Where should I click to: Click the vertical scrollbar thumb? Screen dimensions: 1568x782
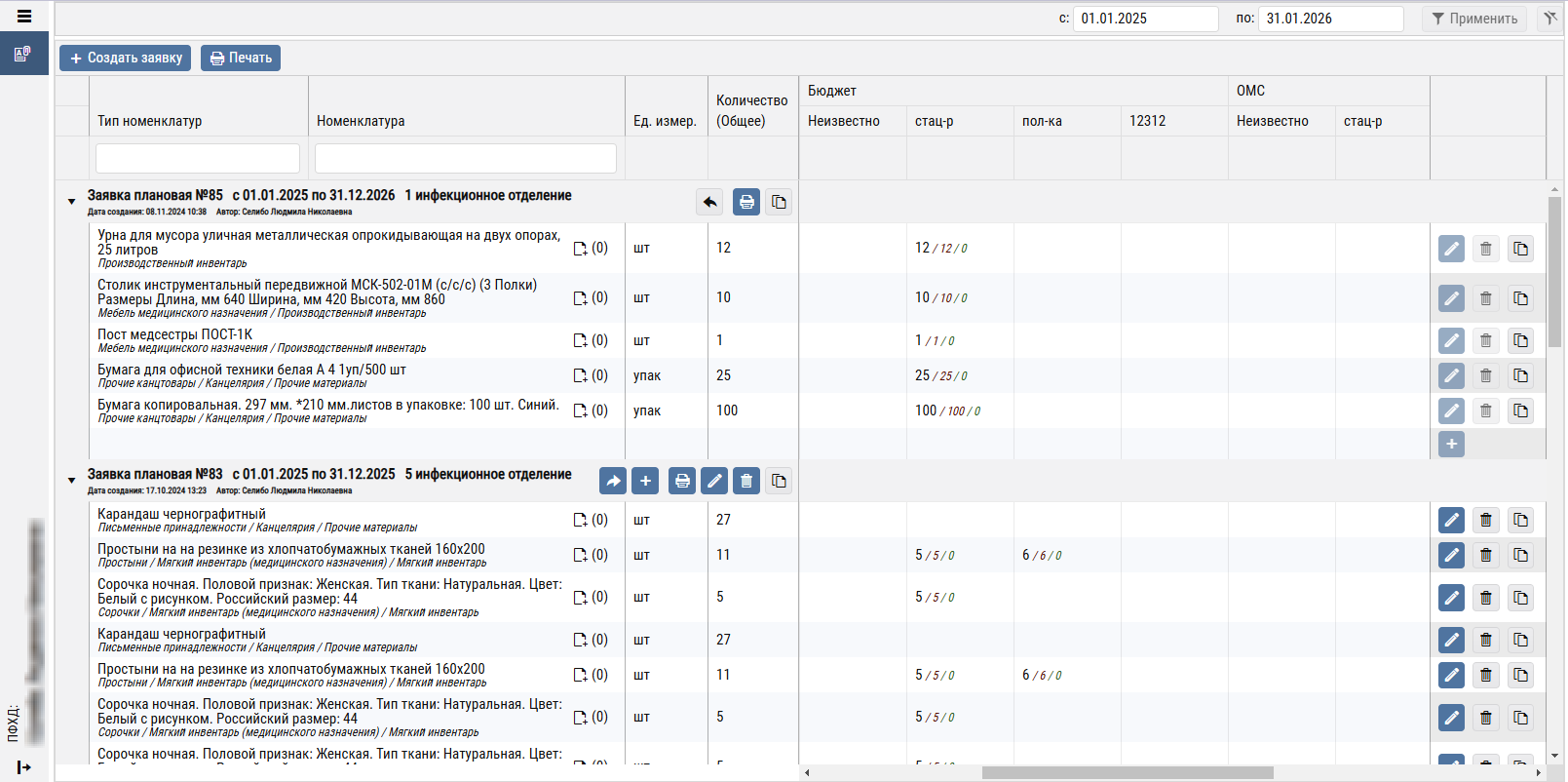click(1554, 271)
